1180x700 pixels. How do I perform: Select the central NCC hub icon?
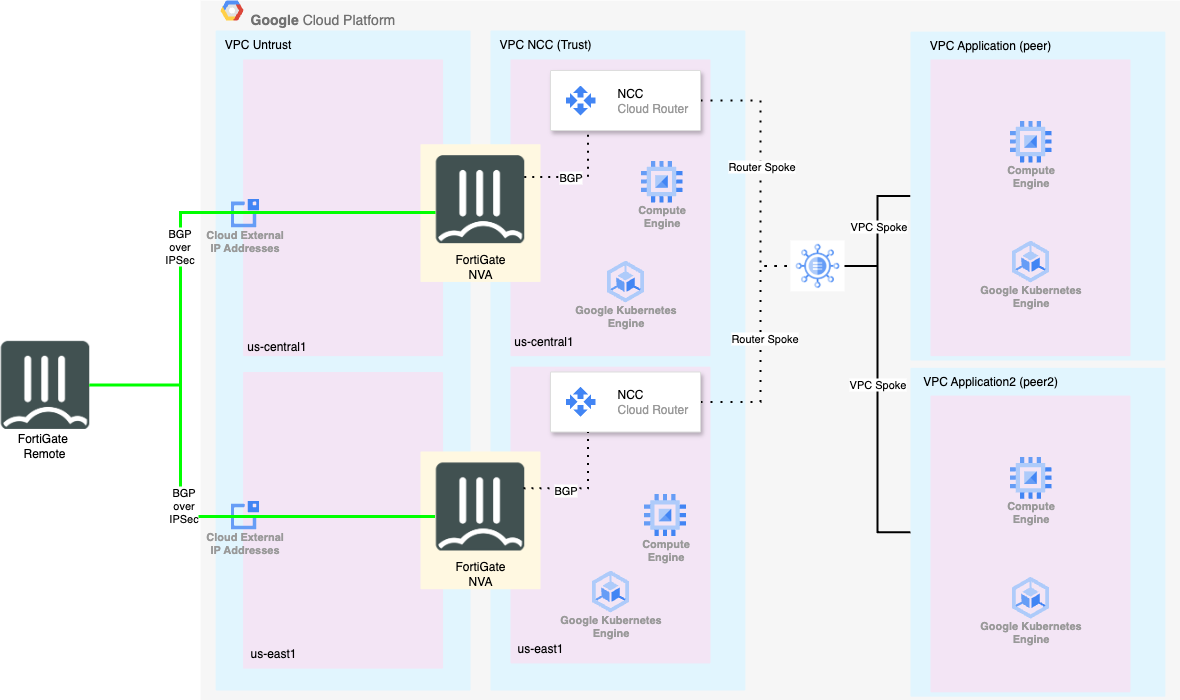coord(817,266)
